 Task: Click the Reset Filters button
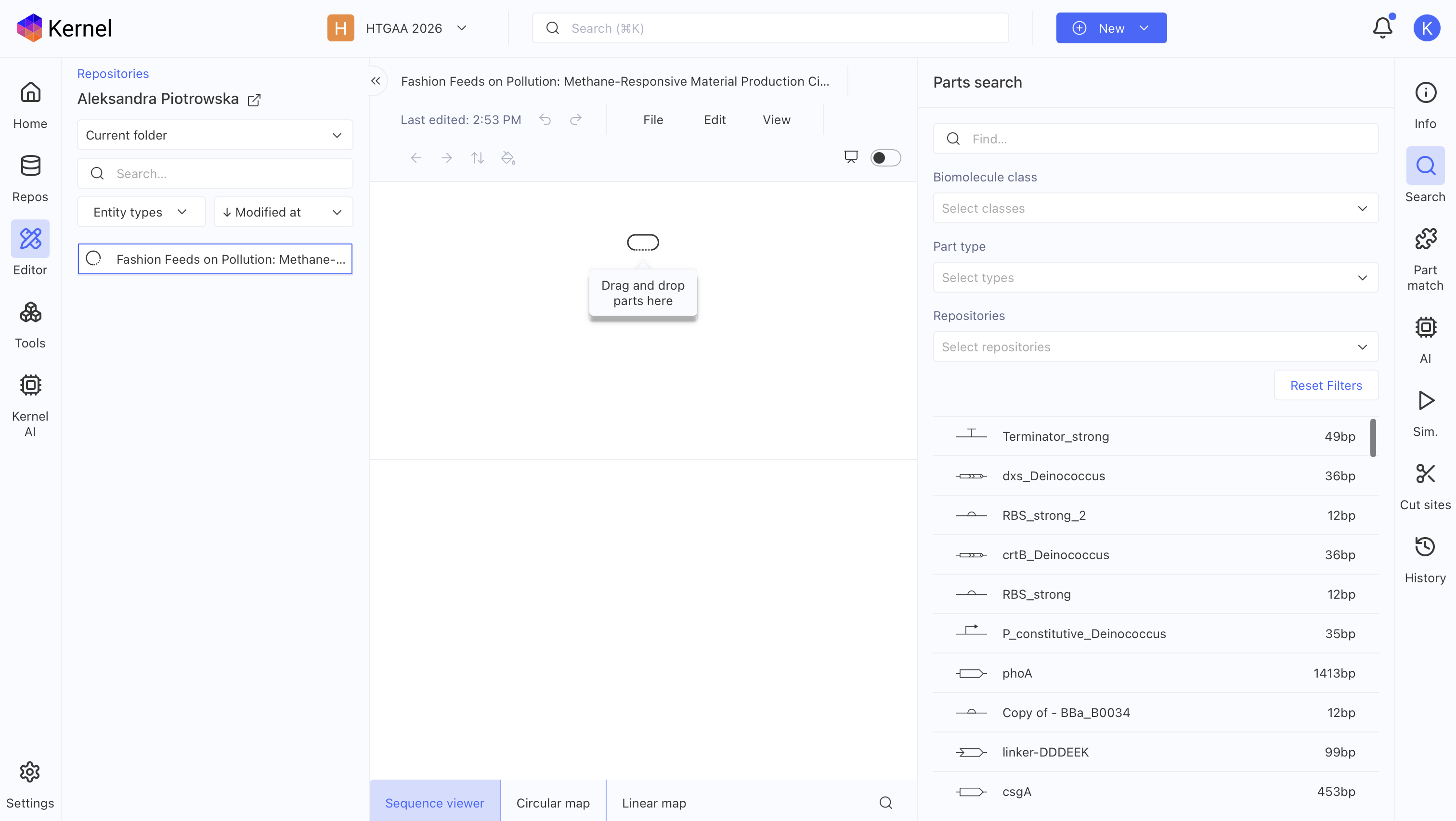point(1326,385)
